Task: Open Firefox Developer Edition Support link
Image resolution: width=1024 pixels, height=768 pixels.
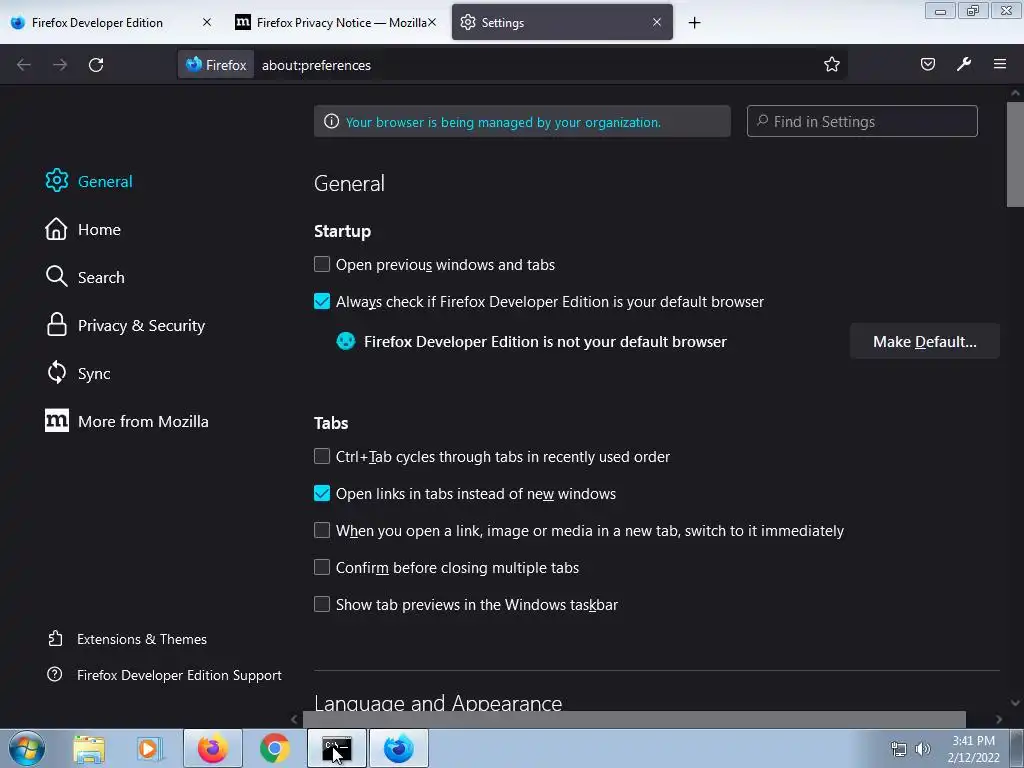Action: [x=179, y=675]
